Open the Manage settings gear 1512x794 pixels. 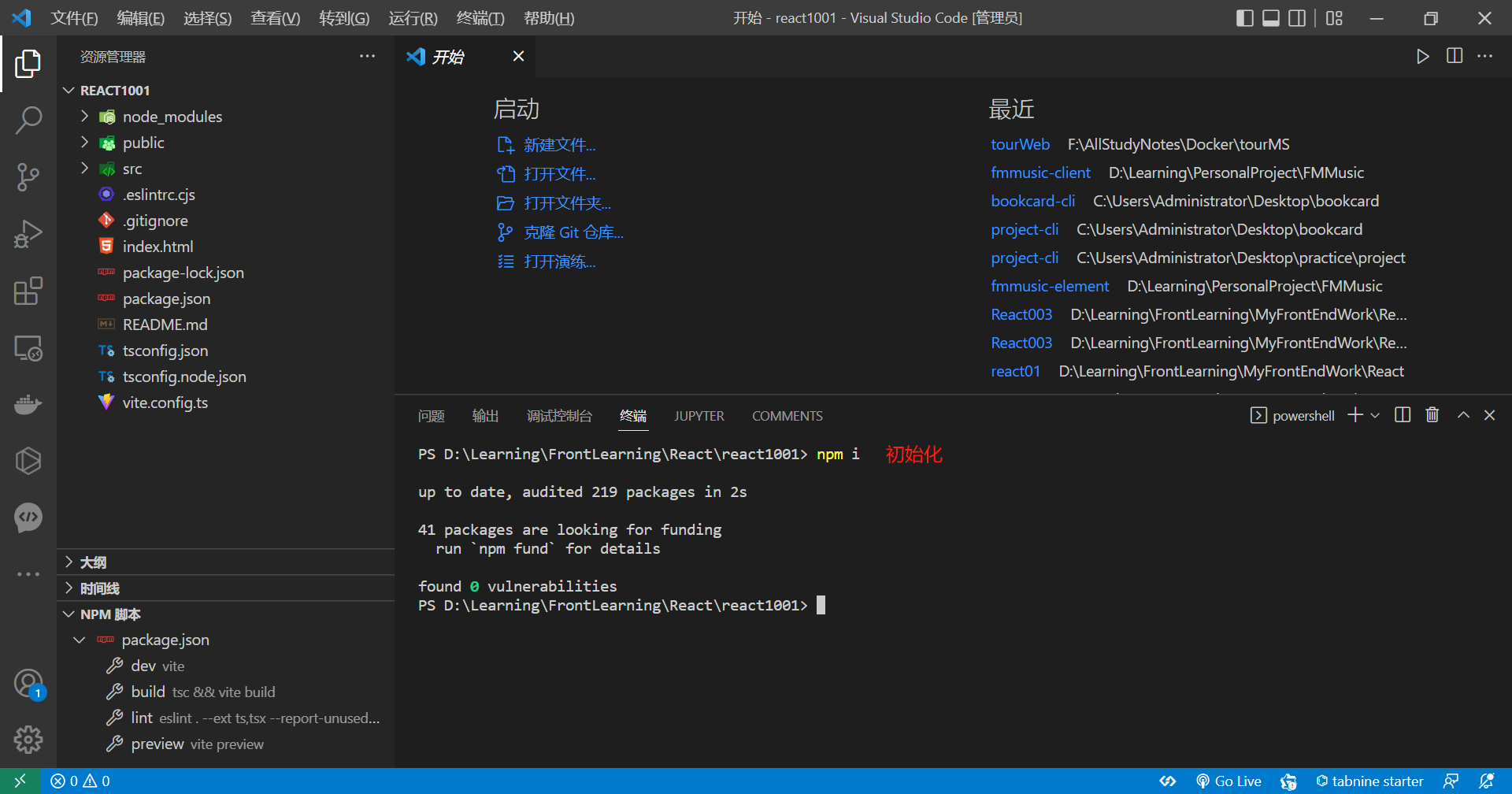coord(28,740)
